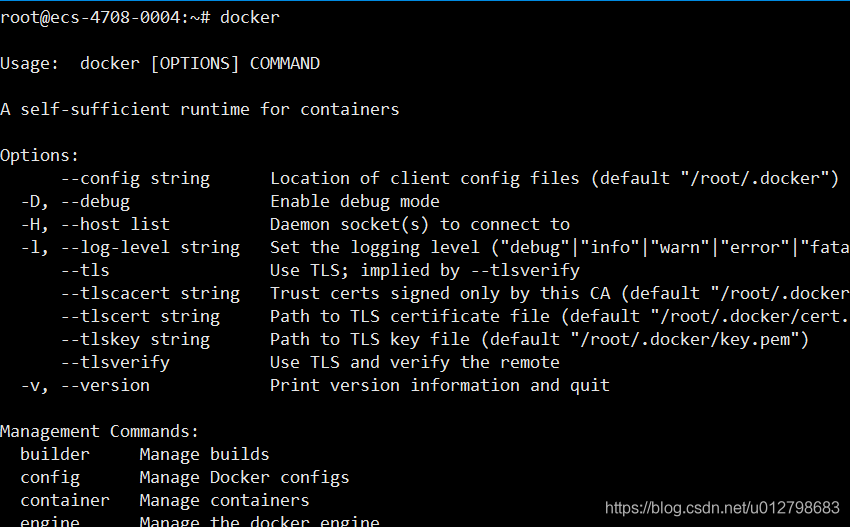
Task: Click the --config string option
Action: coord(135,178)
